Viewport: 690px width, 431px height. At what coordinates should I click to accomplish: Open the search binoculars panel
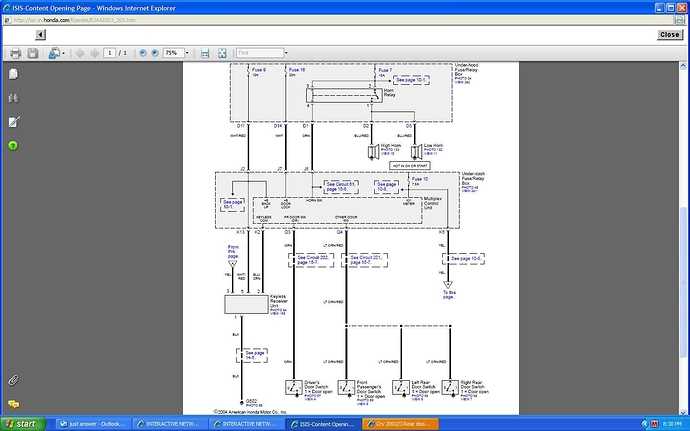click(13, 98)
